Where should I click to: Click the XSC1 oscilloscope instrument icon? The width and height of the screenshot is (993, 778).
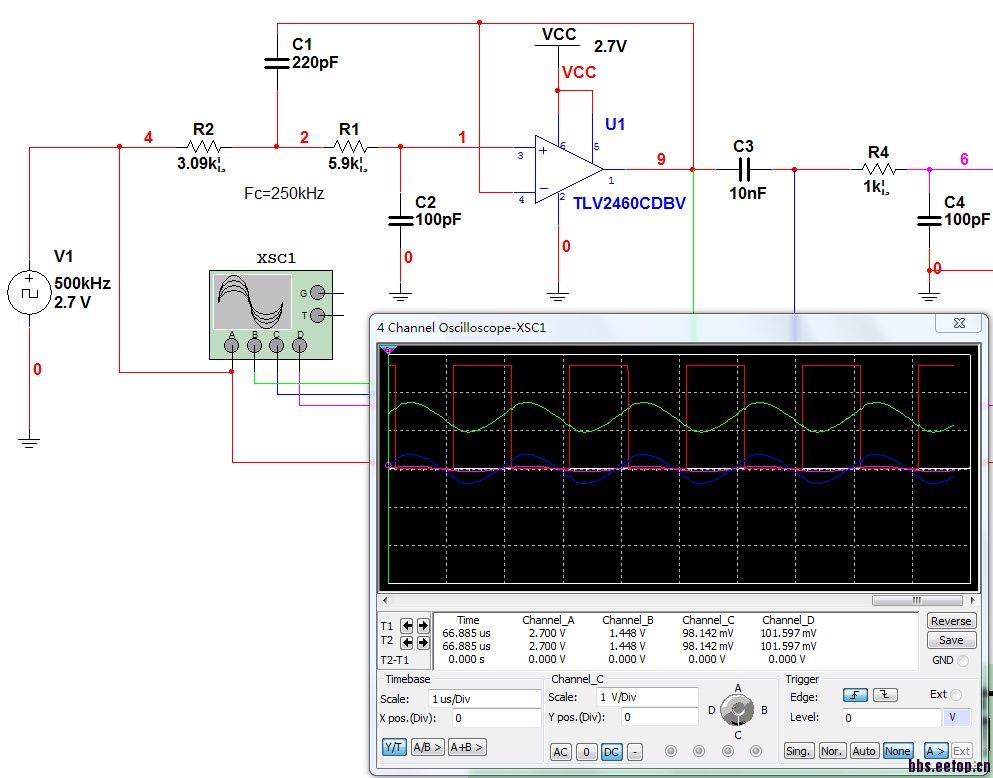tap(271, 315)
